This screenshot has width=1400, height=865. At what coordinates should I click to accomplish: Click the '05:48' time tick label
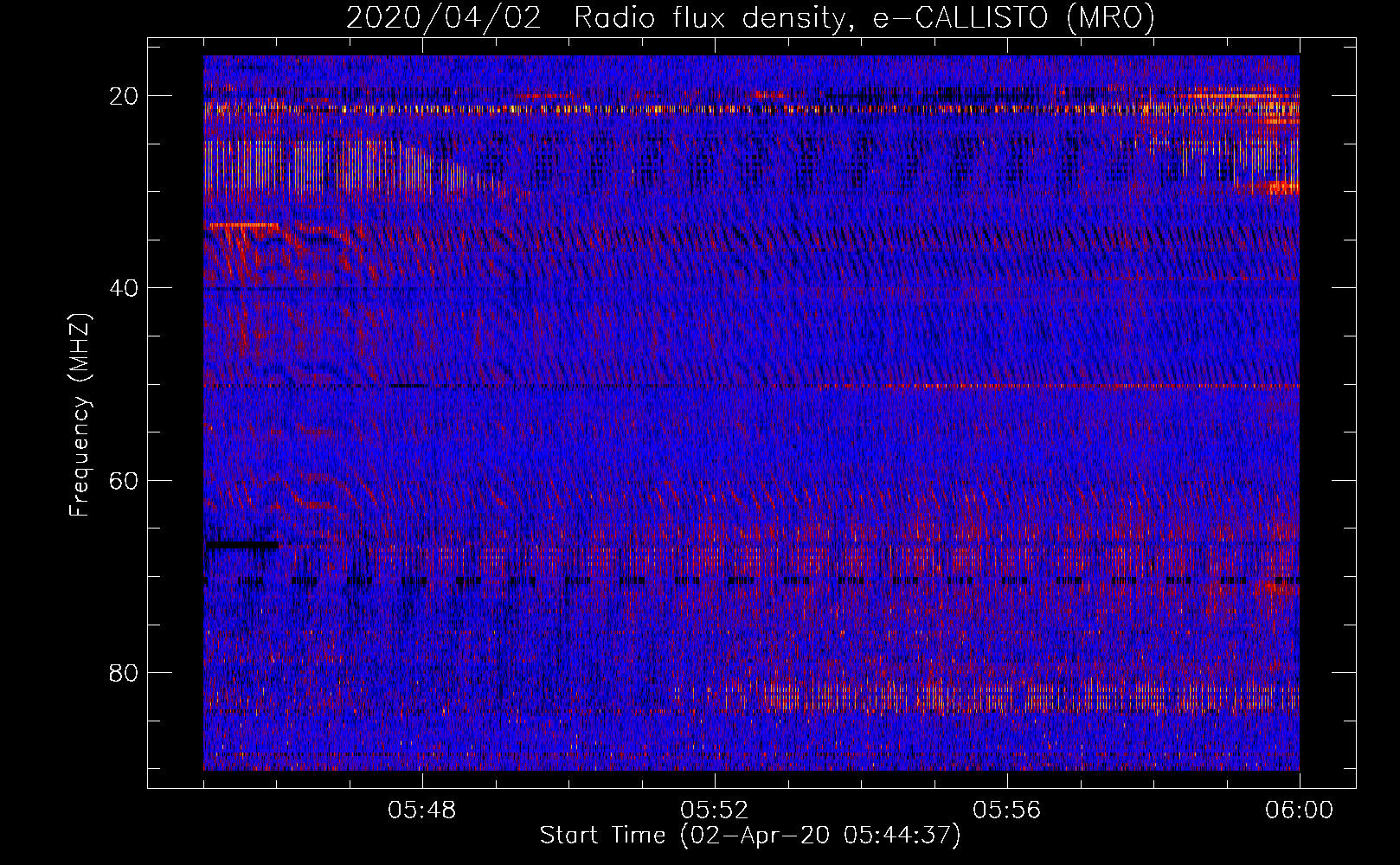coord(422,811)
